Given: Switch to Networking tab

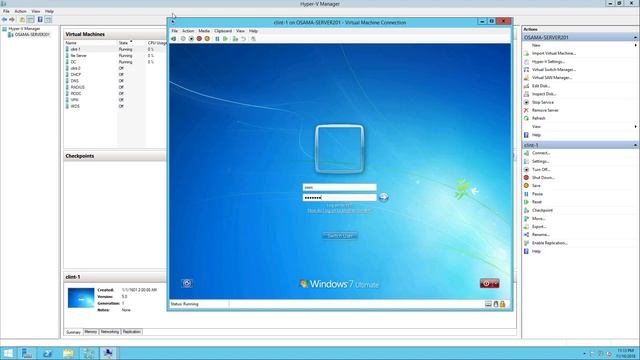Looking at the screenshot, I should coord(109,332).
